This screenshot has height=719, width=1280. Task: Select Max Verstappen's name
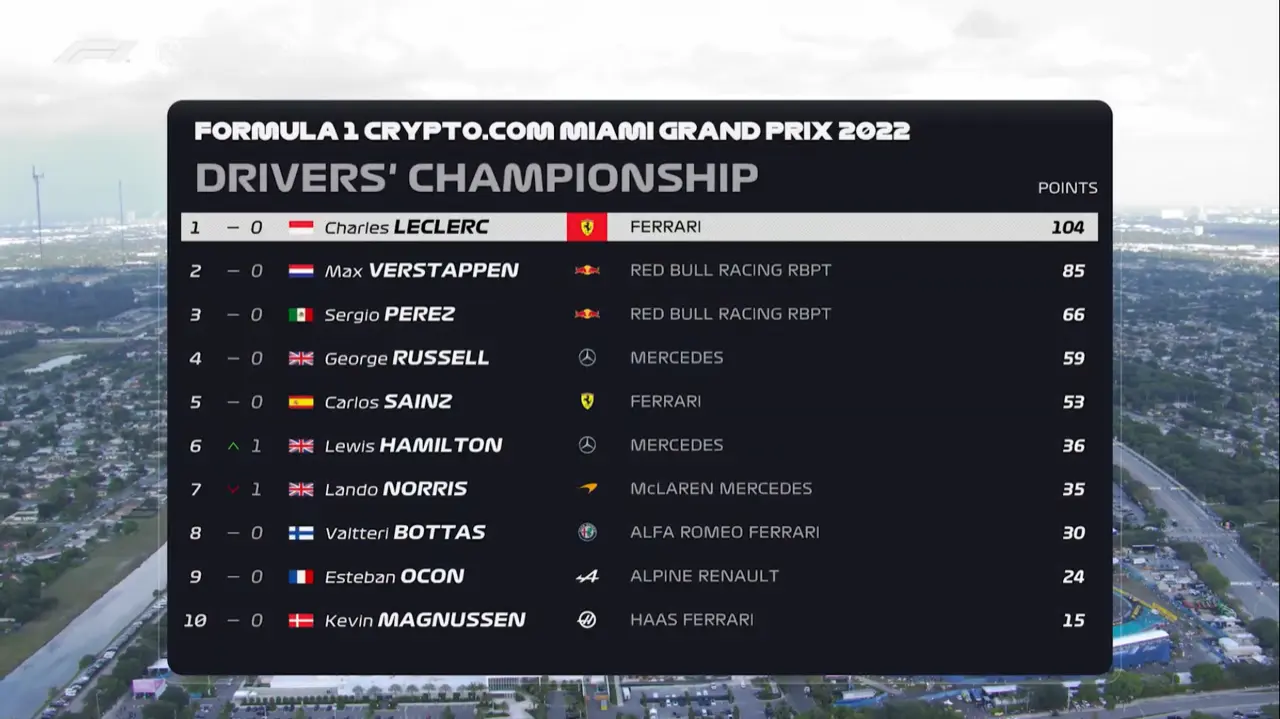[421, 270]
